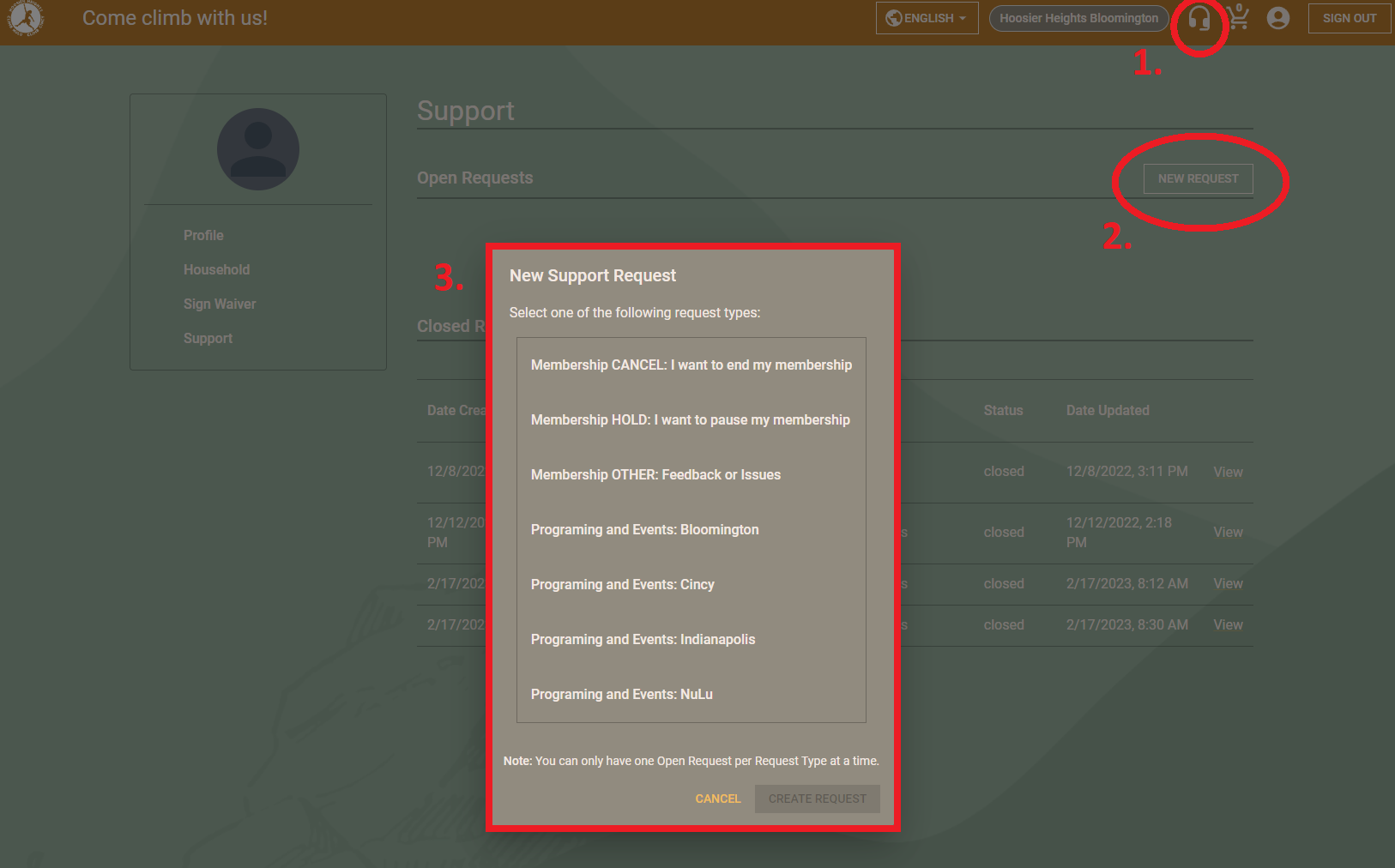This screenshot has width=1395, height=868.
Task: Click the Date Updated column header
Action: click(x=1108, y=411)
